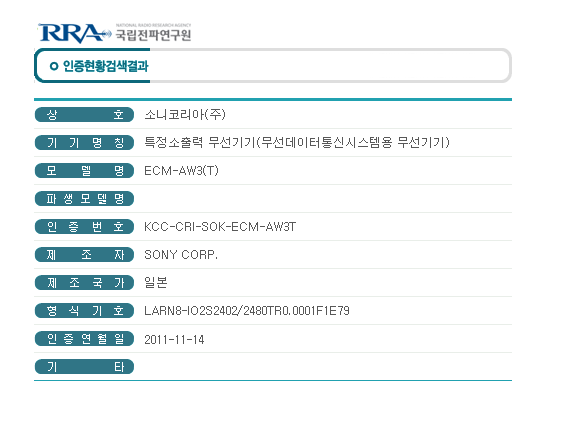Select the 인증현황검색결과 heading
The image size is (564, 435).
tap(105, 66)
